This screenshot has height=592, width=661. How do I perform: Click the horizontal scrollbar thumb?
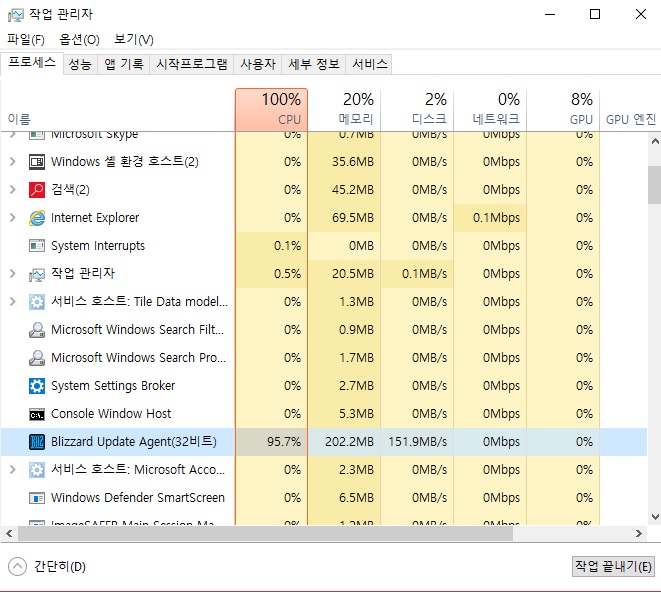(265, 534)
